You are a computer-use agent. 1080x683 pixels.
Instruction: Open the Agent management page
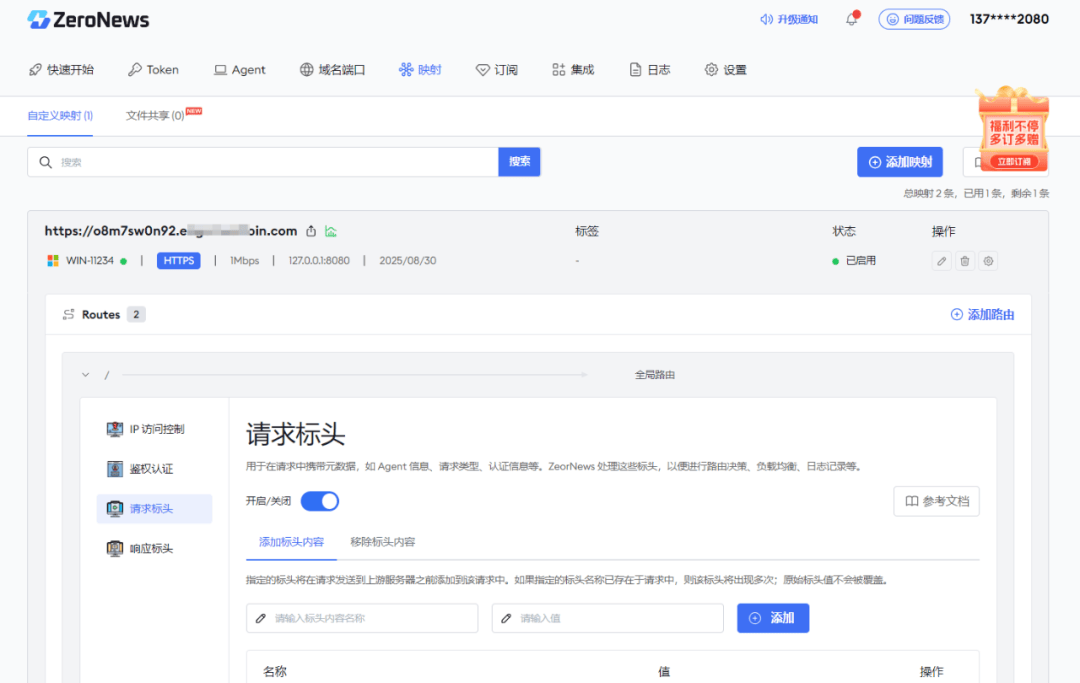[239, 69]
